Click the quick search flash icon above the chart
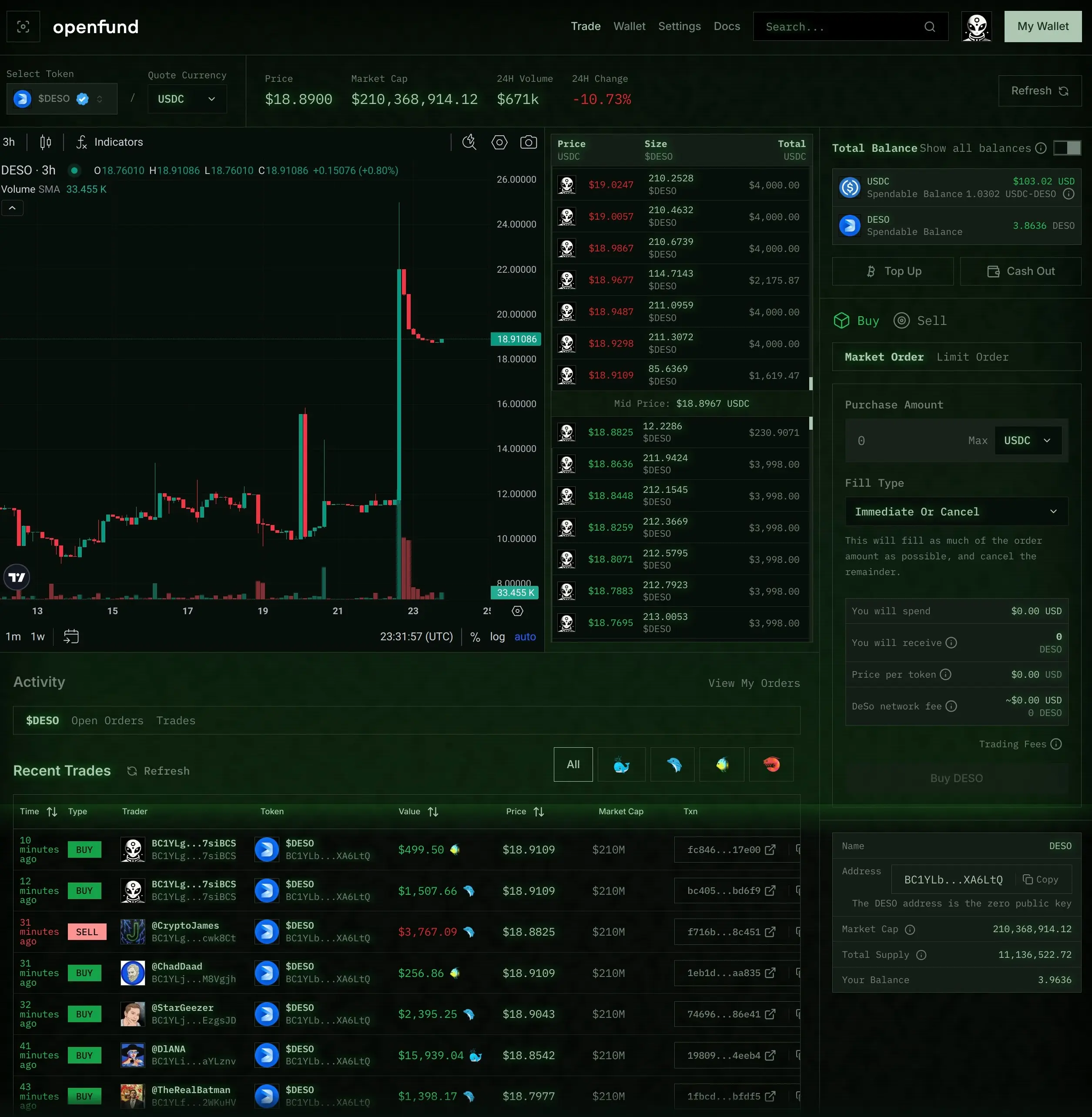The height and width of the screenshot is (1117, 1092). pyautogui.click(x=469, y=142)
